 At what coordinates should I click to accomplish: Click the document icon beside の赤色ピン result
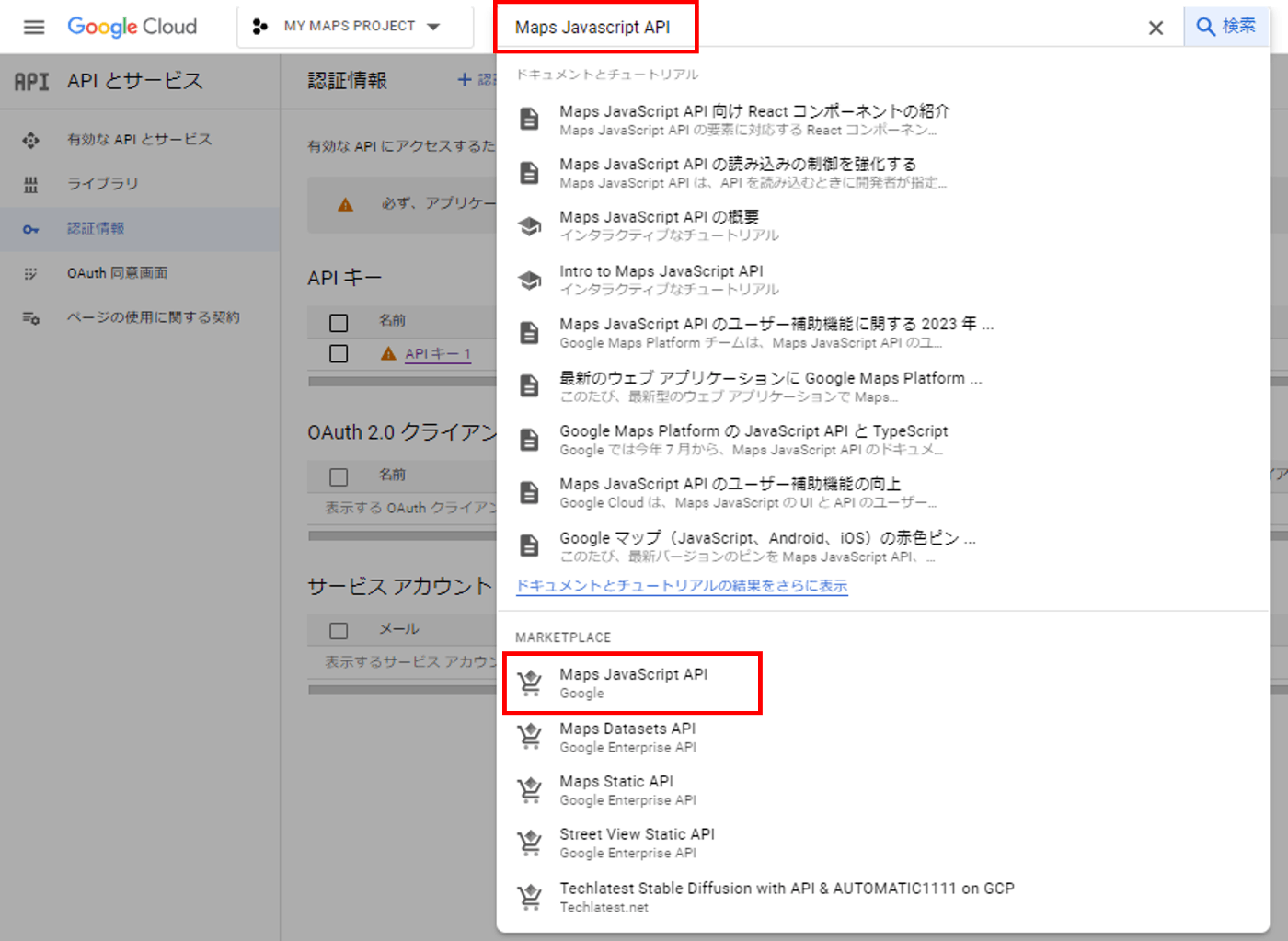pyautogui.click(x=530, y=546)
